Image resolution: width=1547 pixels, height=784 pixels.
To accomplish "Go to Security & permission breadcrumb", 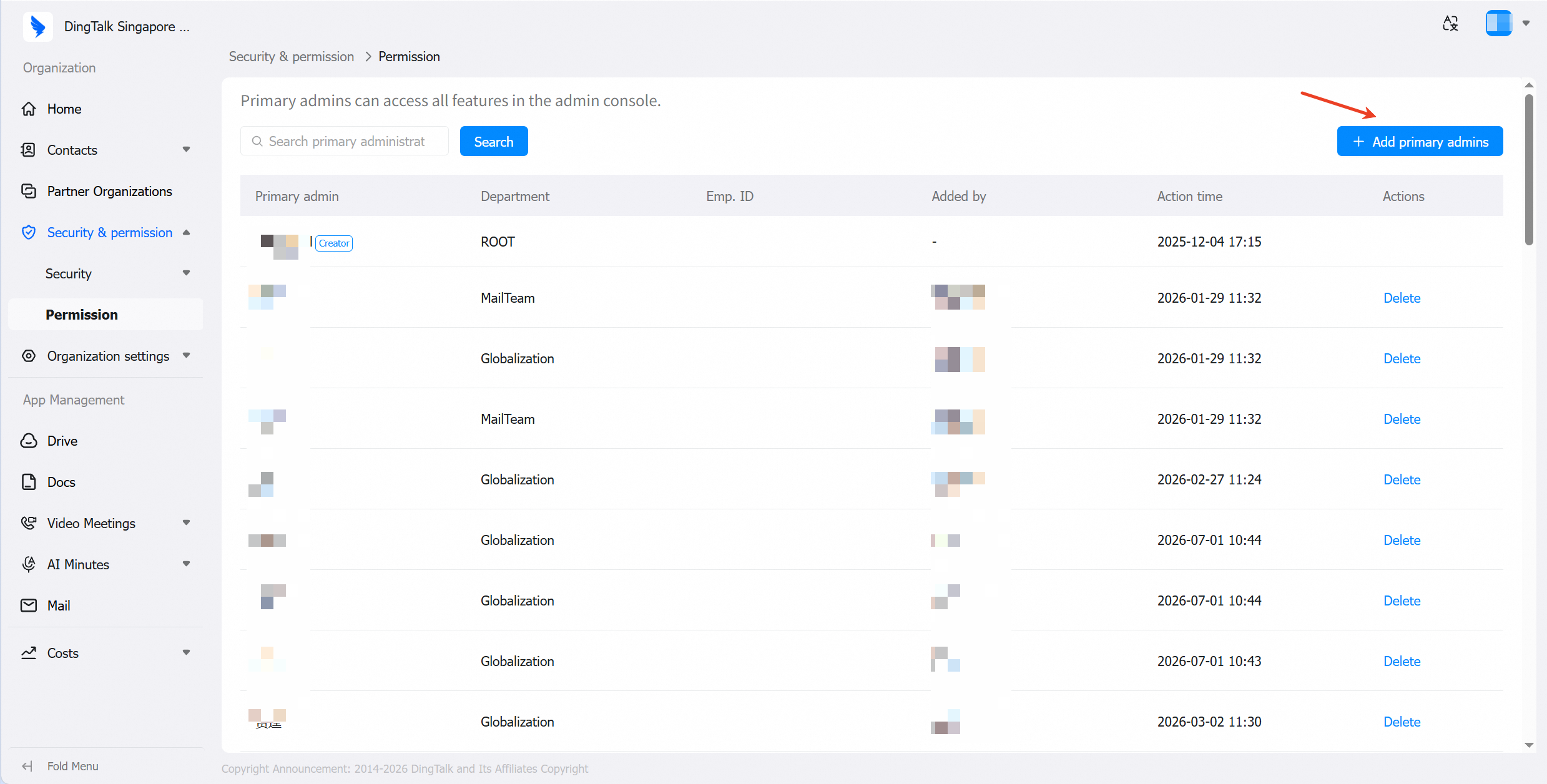I will 292,57.
